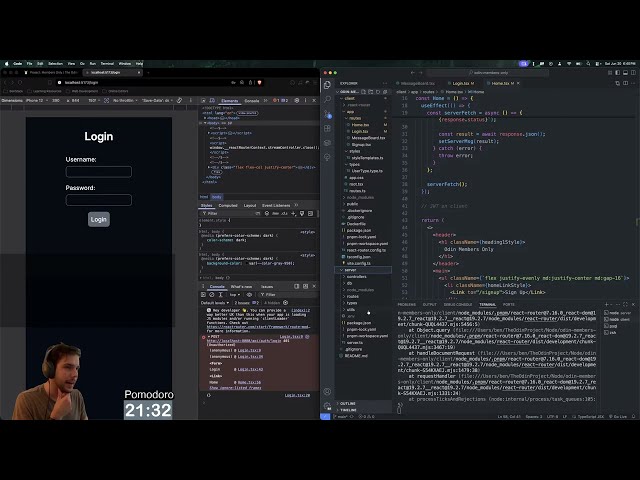Screen dimensions: 640x480
Task: Open the Explorer view in VS Code activity bar
Action: (x=327, y=85)
